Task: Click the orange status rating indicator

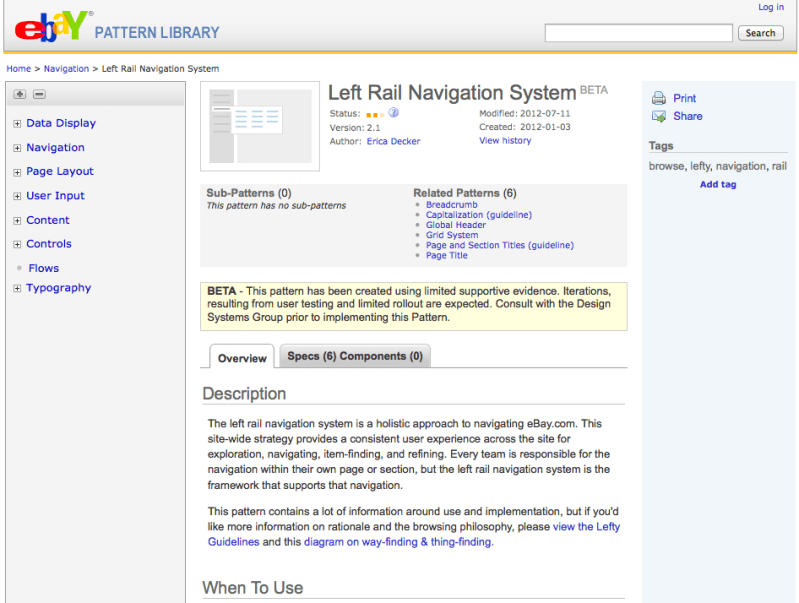Action: [375, 115]
